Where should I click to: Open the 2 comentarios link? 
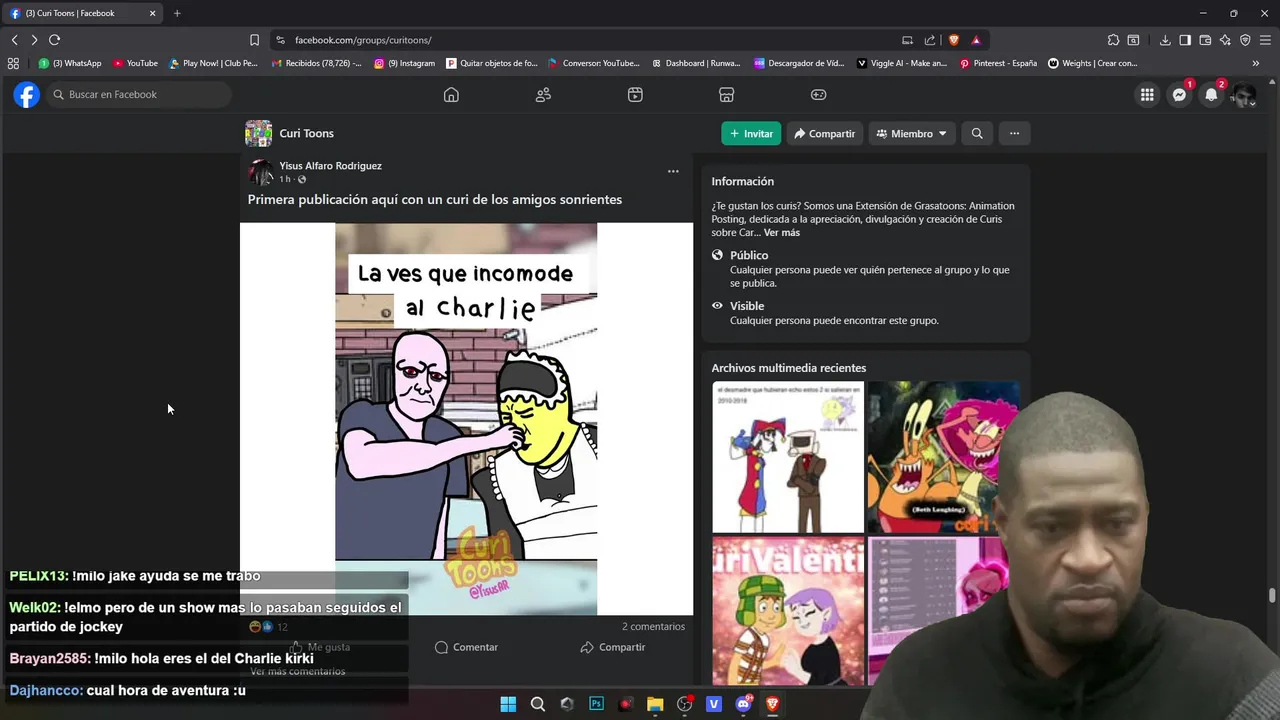point(653,626)
